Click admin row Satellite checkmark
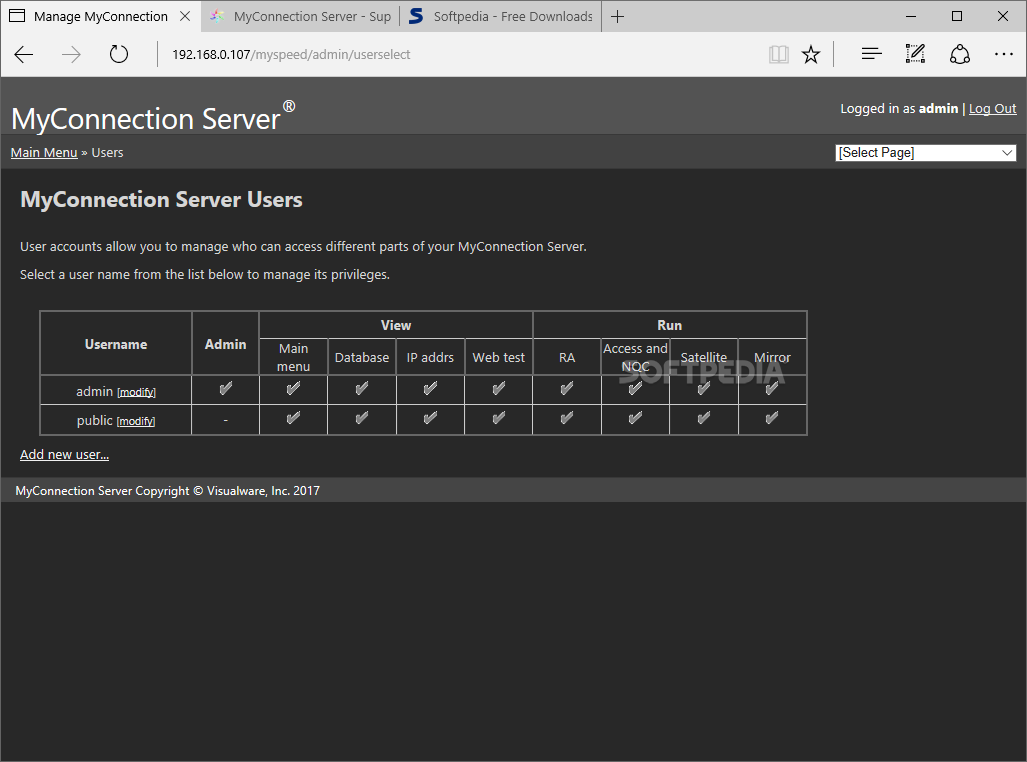Image resolution: width=1027 pixels, height=762 pixels. click(703, 389)
